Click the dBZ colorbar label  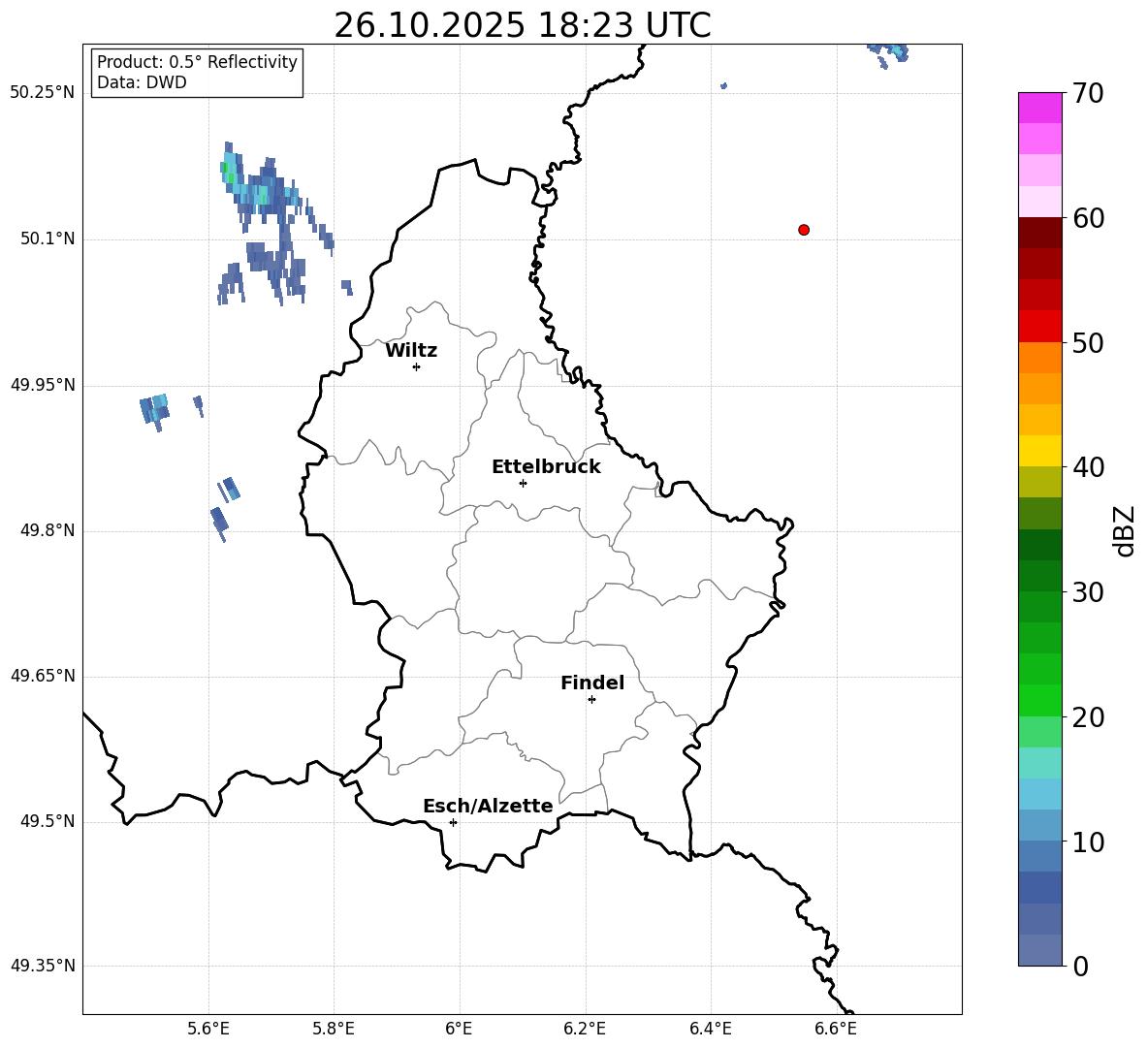1125,530
